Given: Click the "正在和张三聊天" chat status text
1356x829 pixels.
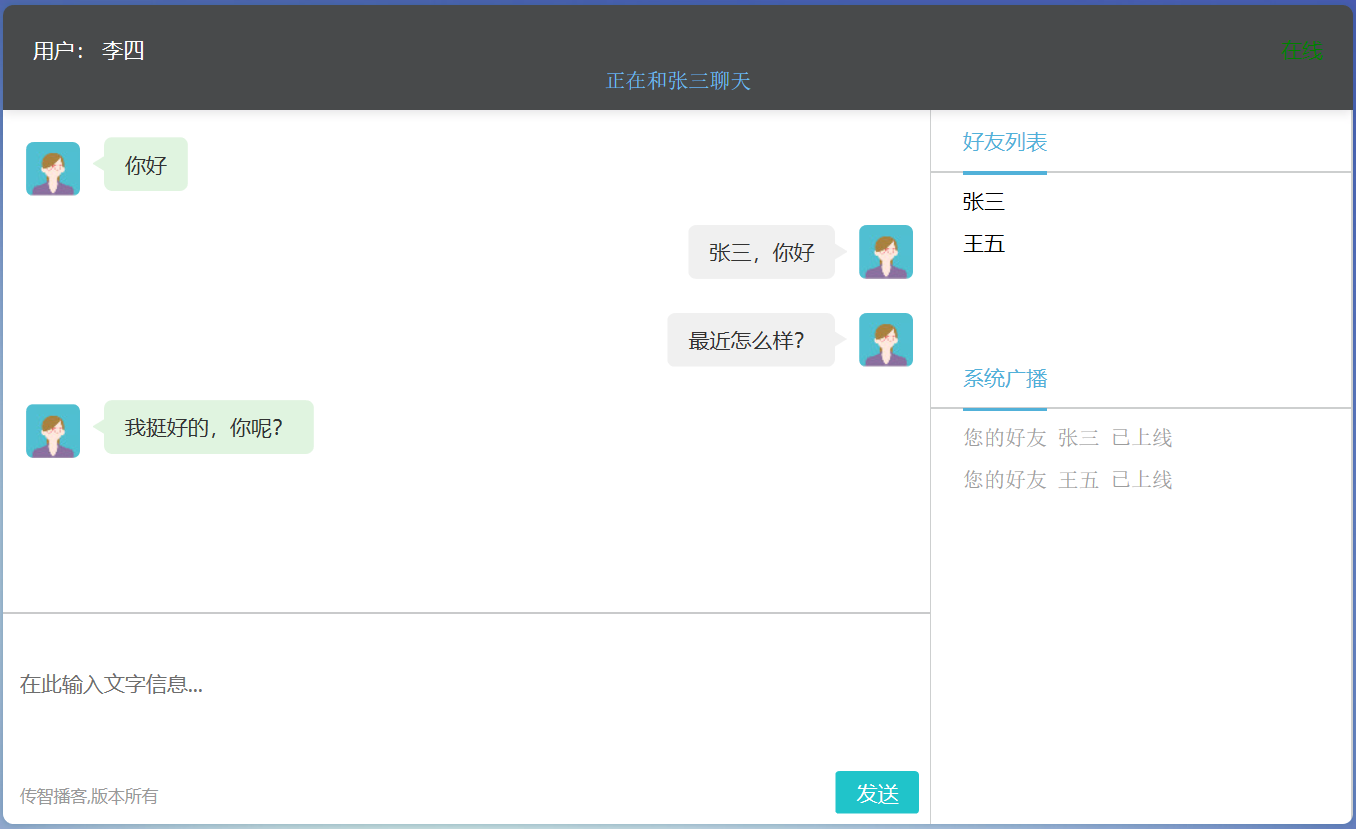Looking at the screenshot, I should [678, 81].
